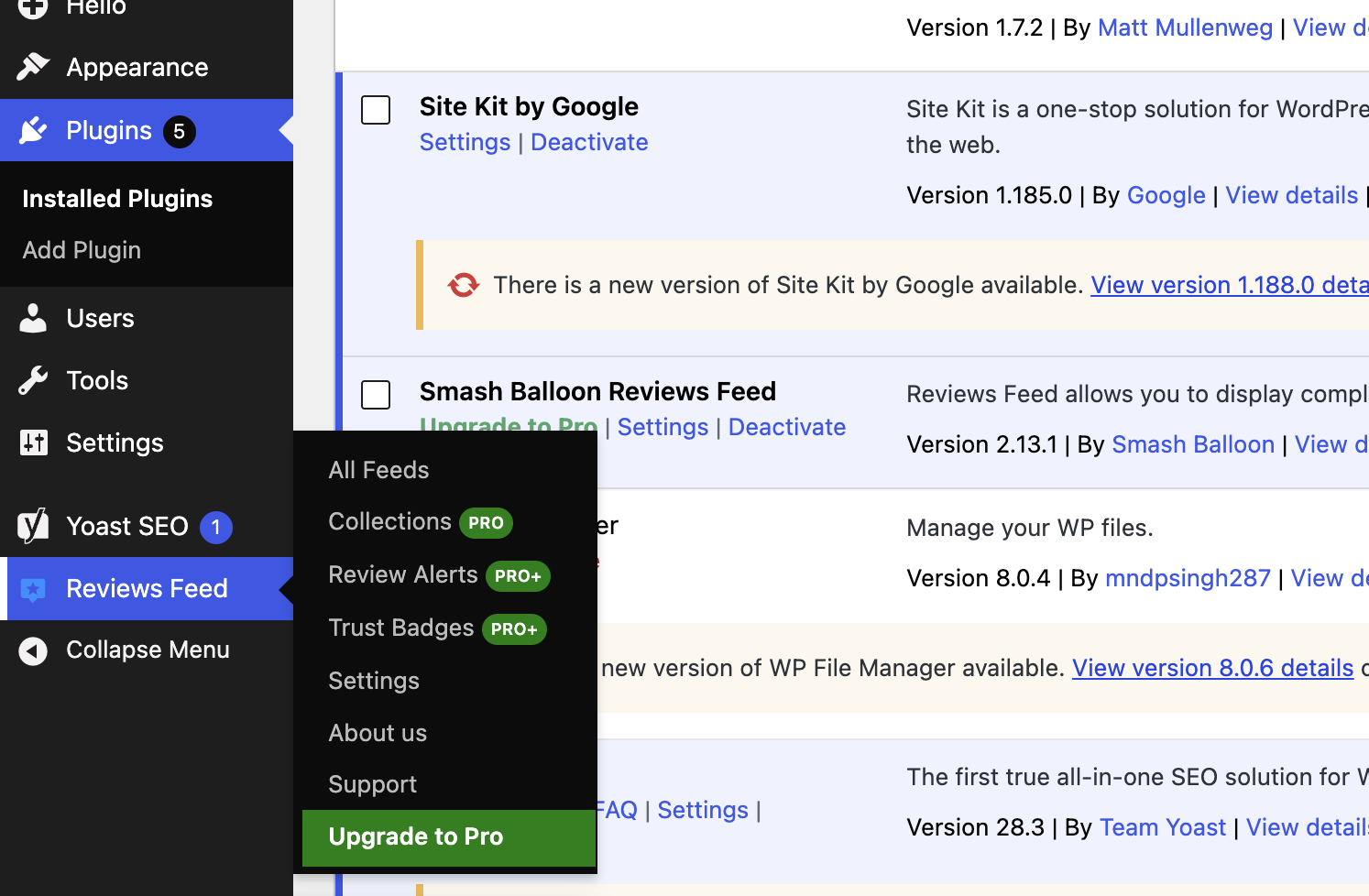This screenshot has width=1369, height=896.
Task: Select the Site Kit by Google checkbox
Action: click(x=376, y=110)
